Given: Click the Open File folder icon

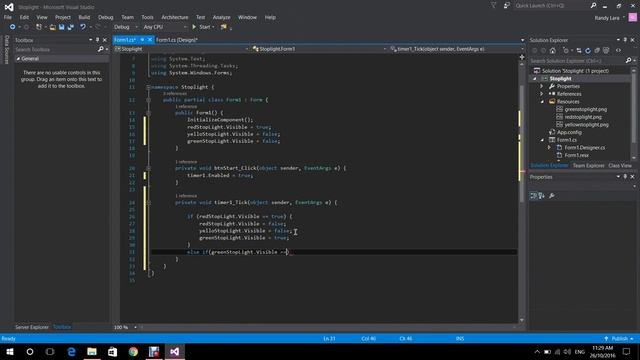Looking at the screenshot, I should click(53, 27).
